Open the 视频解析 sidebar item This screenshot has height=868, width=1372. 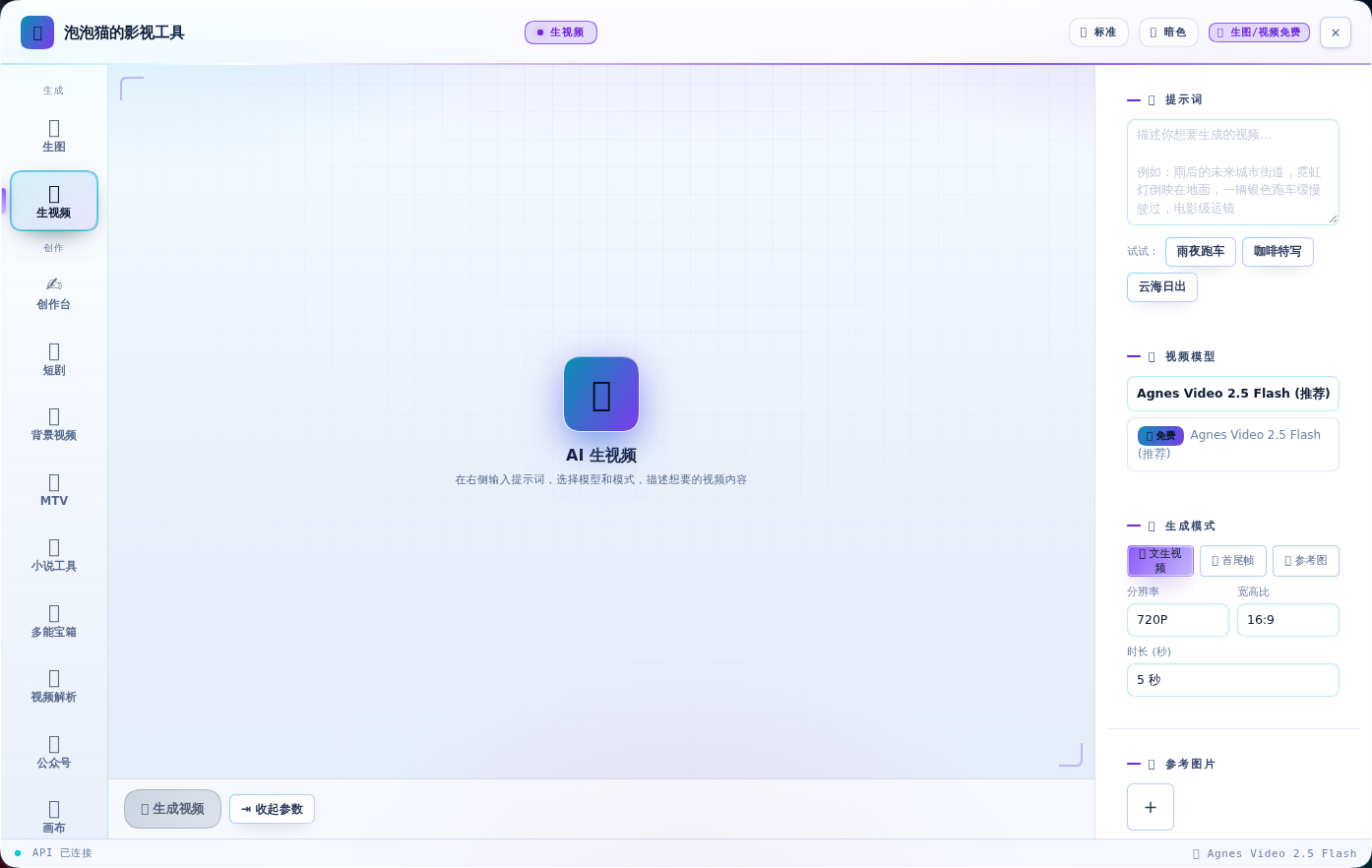click(54, 686)
